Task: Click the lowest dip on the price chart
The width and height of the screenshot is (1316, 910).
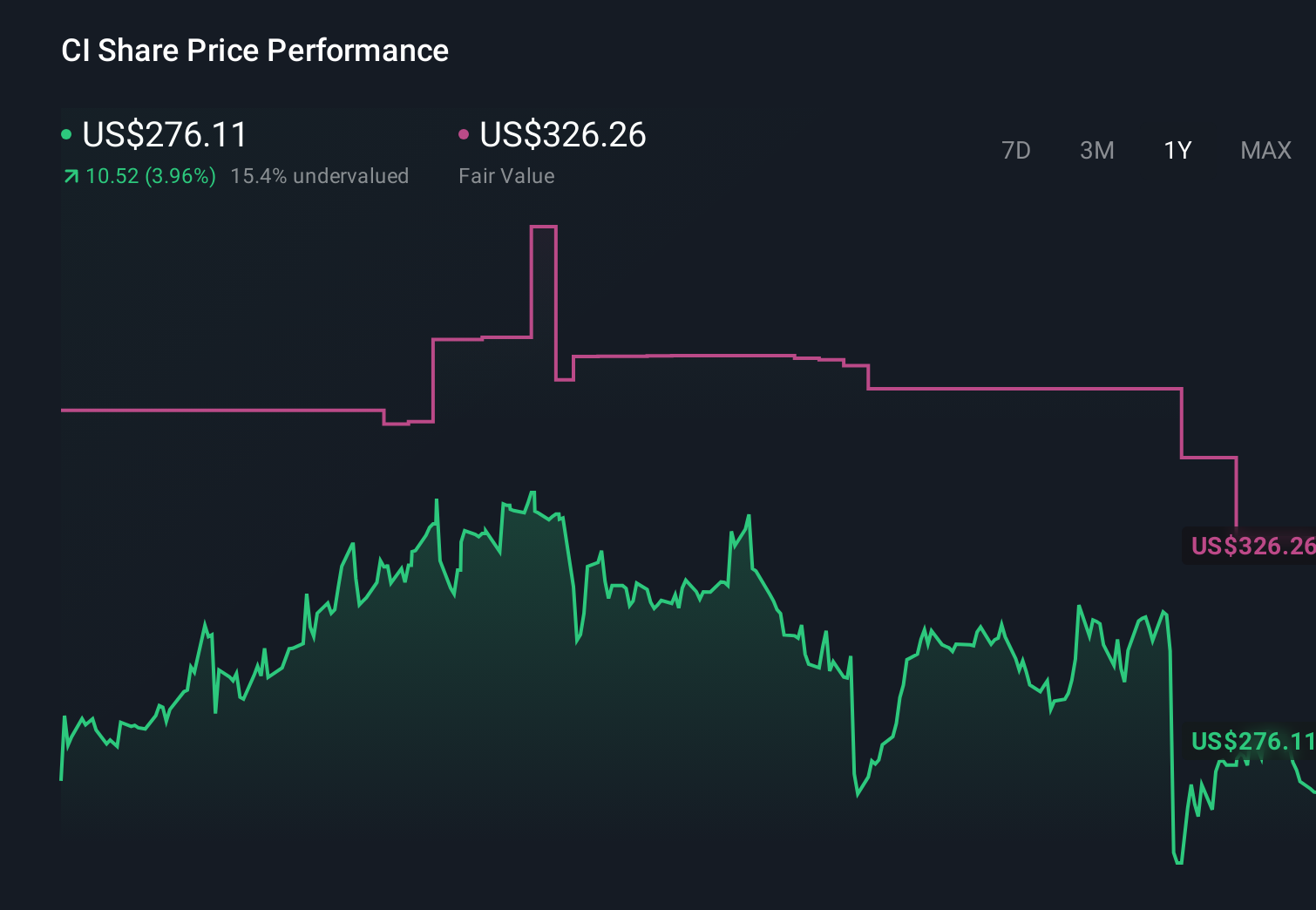Action: tap(1181, 863)
